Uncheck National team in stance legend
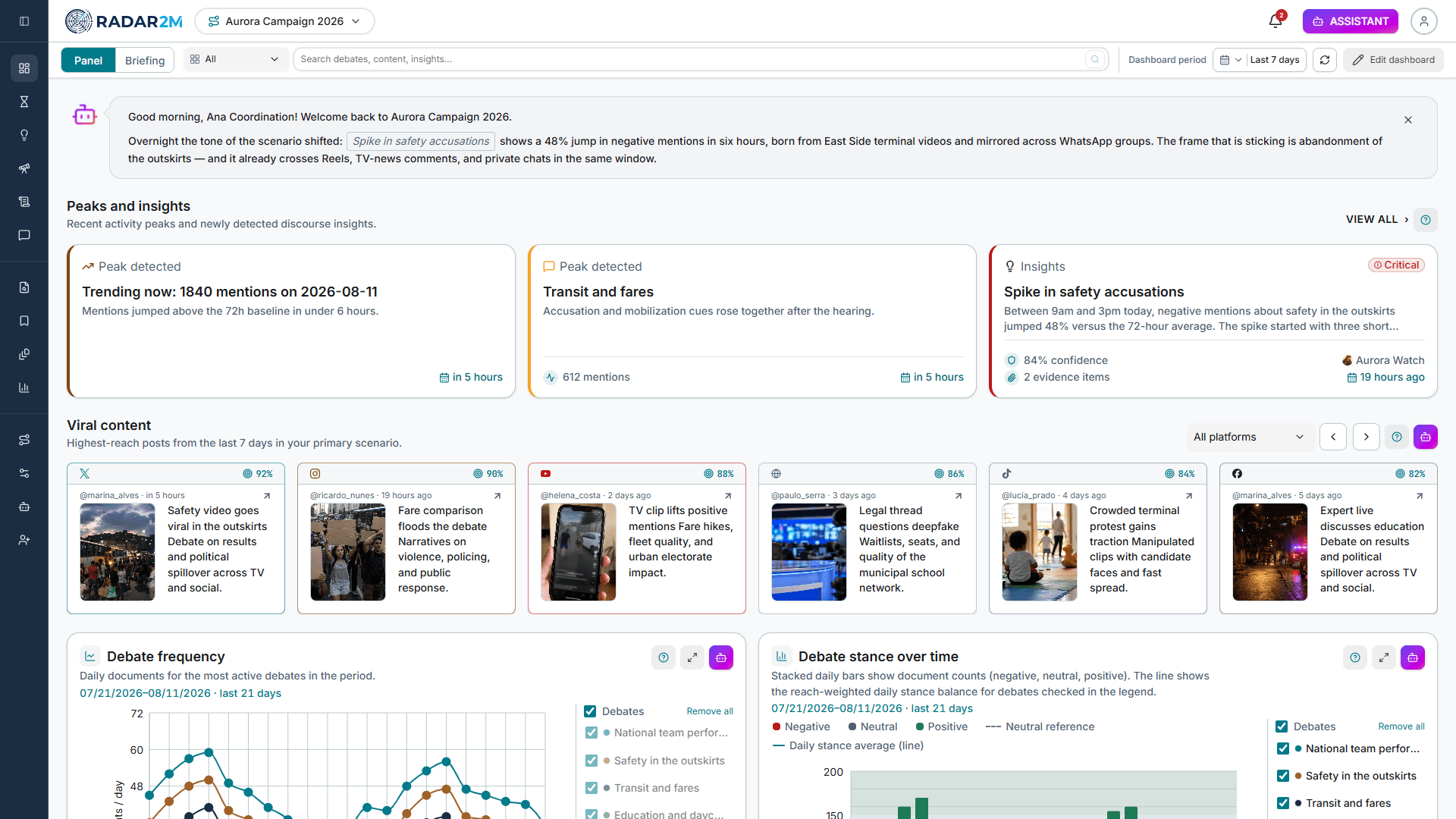This screenshot has height=819, width=1456. 1283,748
